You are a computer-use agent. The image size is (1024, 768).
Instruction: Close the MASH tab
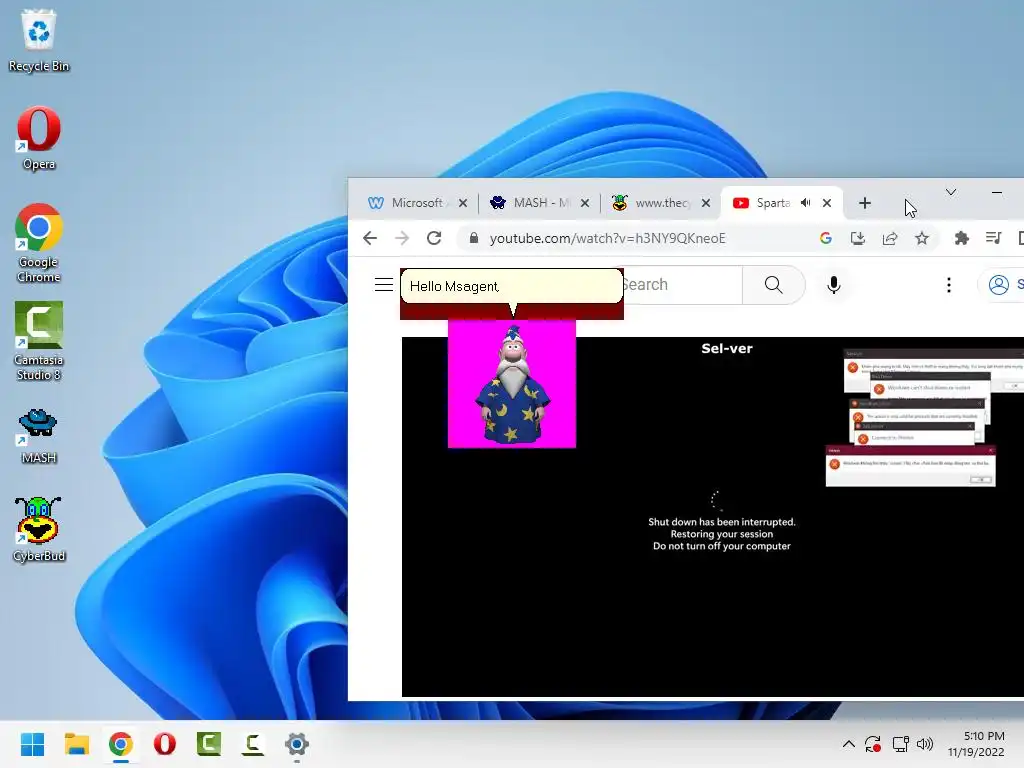click(x=585, y=203)
